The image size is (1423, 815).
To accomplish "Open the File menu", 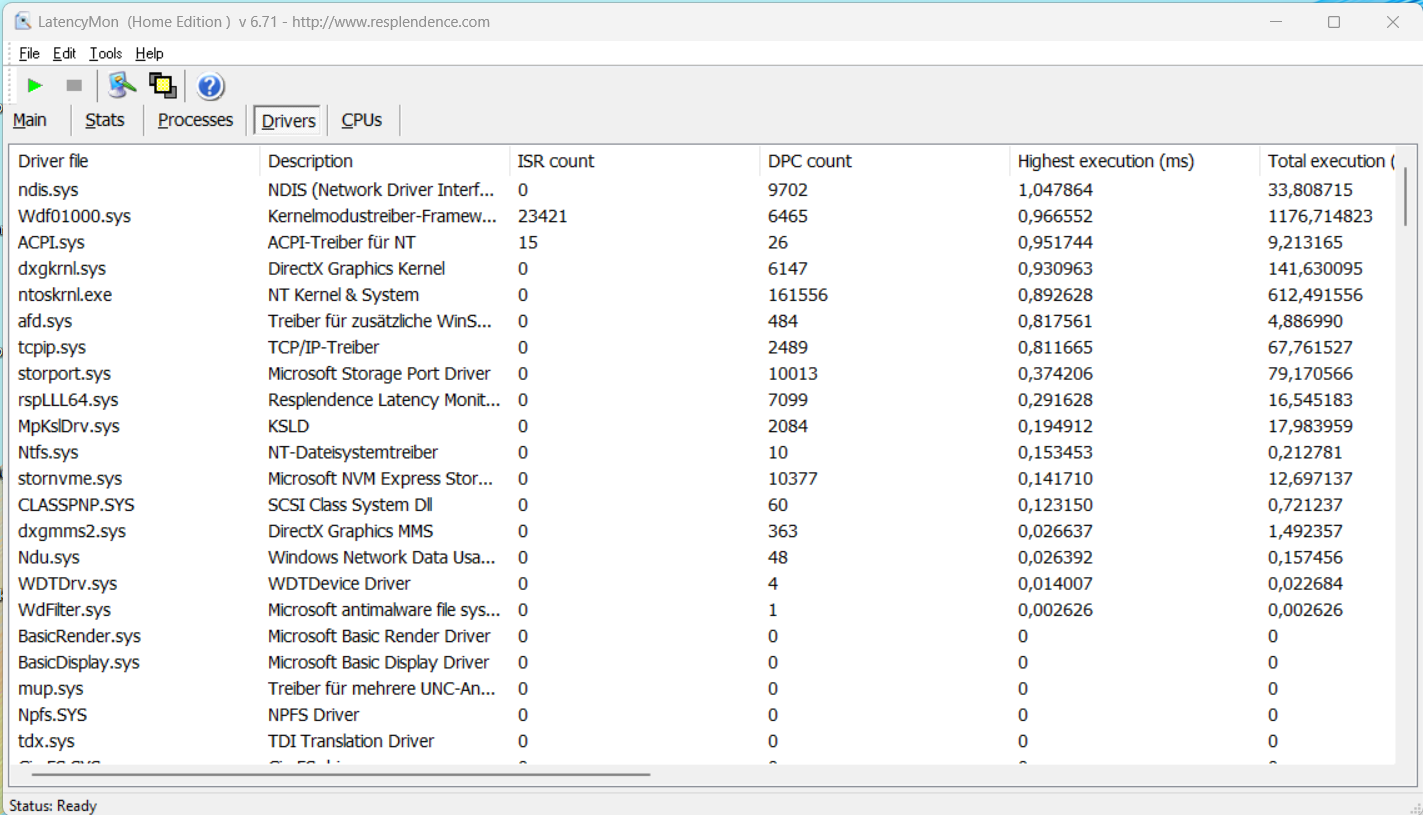I will [29, 54].
